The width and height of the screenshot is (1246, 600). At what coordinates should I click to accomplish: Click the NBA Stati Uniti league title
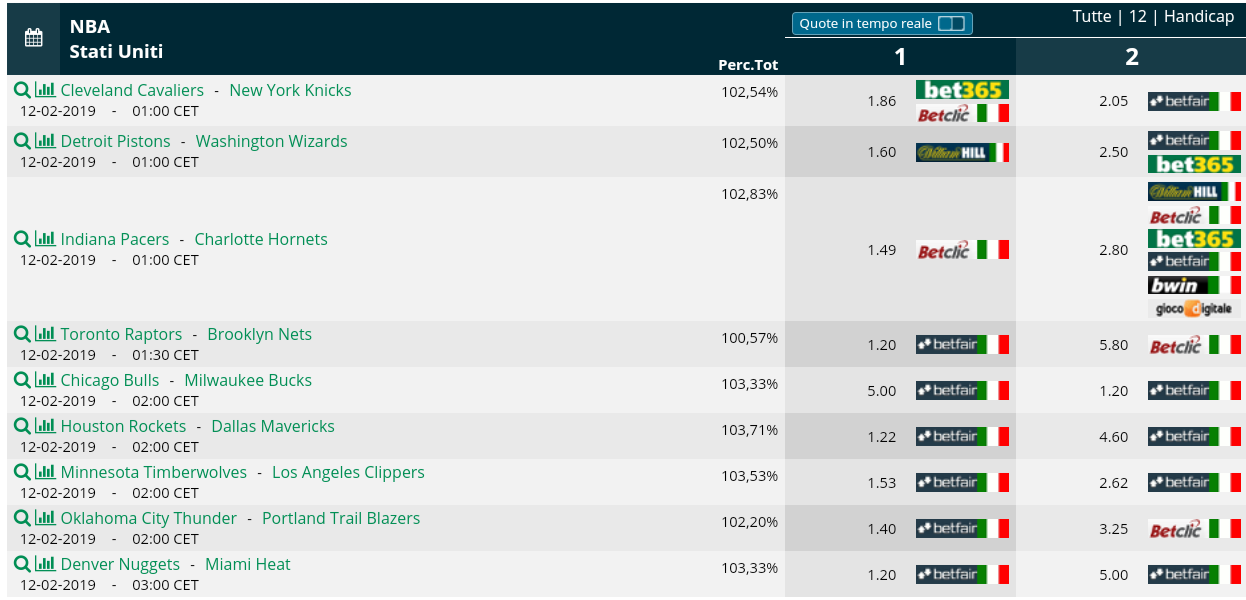[x=116, y=39]
